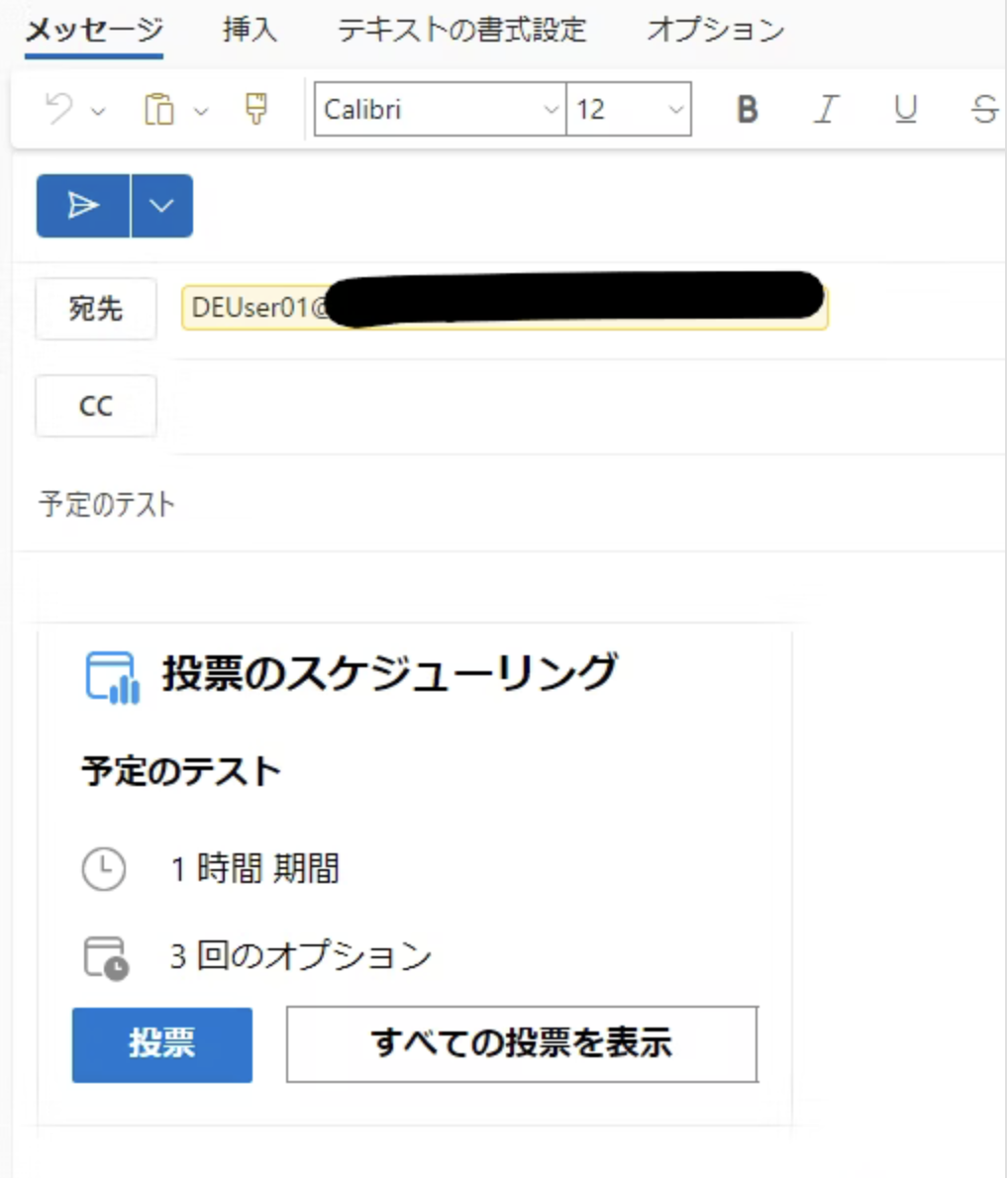The image size is (1008, 1178).
Task: Click the 投票 button
Action: pos(162,1044)
